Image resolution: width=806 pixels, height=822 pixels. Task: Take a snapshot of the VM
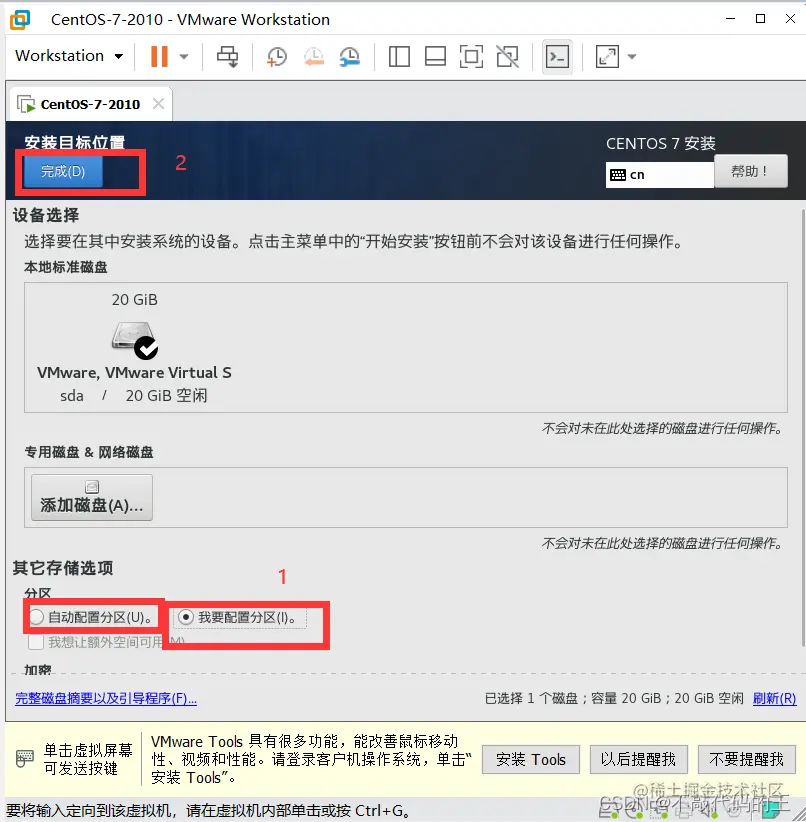(276, 57)
